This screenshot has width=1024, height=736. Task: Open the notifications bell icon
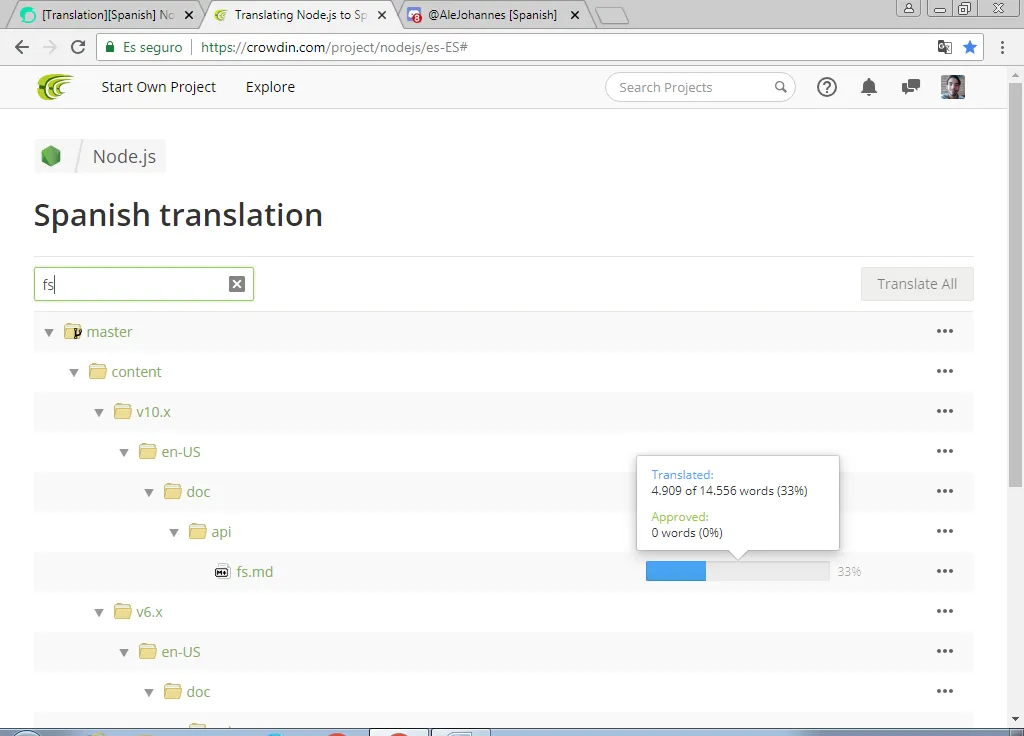[869, 87]
